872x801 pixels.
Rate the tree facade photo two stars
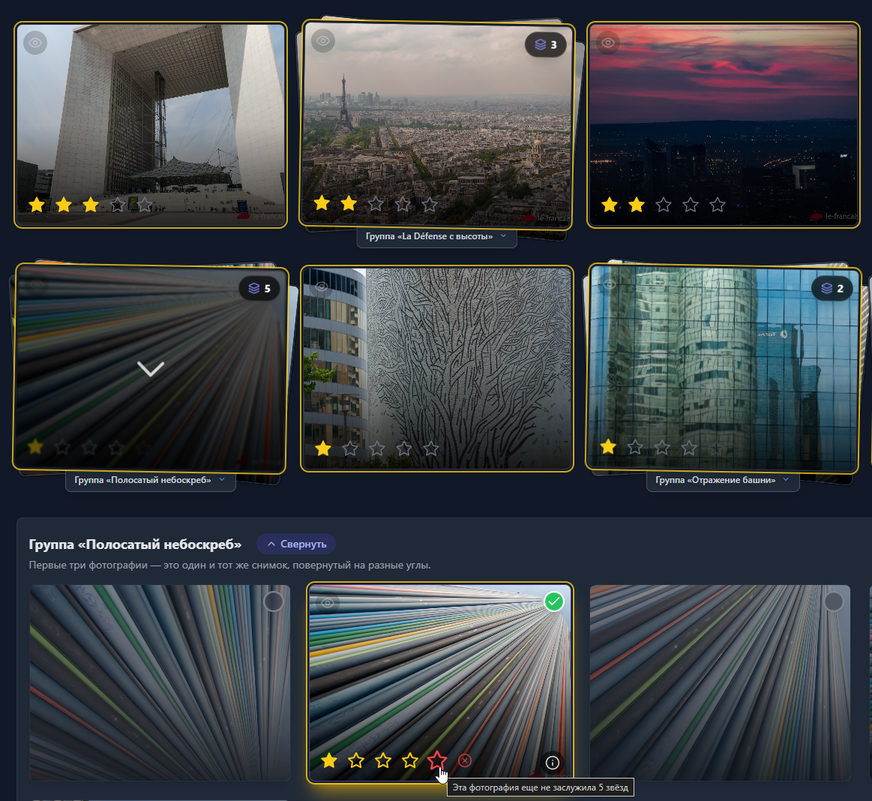[350, 449]
